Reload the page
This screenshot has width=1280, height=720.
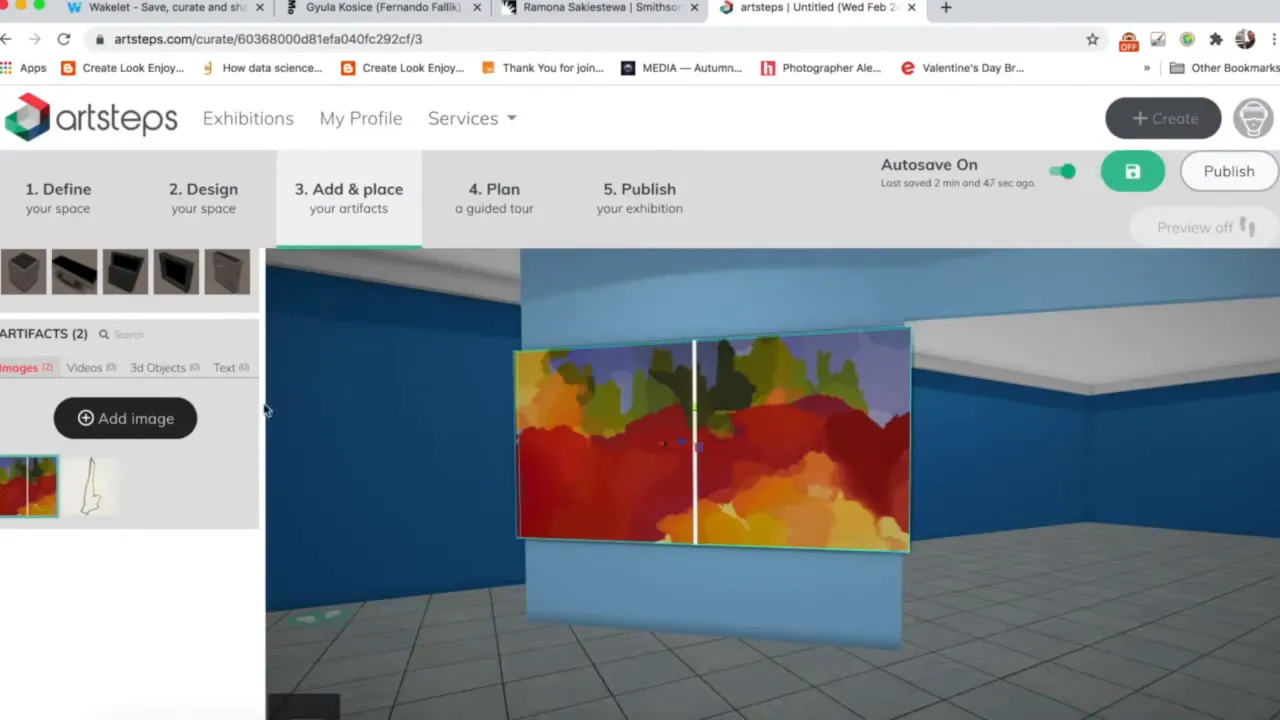point(64,39)
